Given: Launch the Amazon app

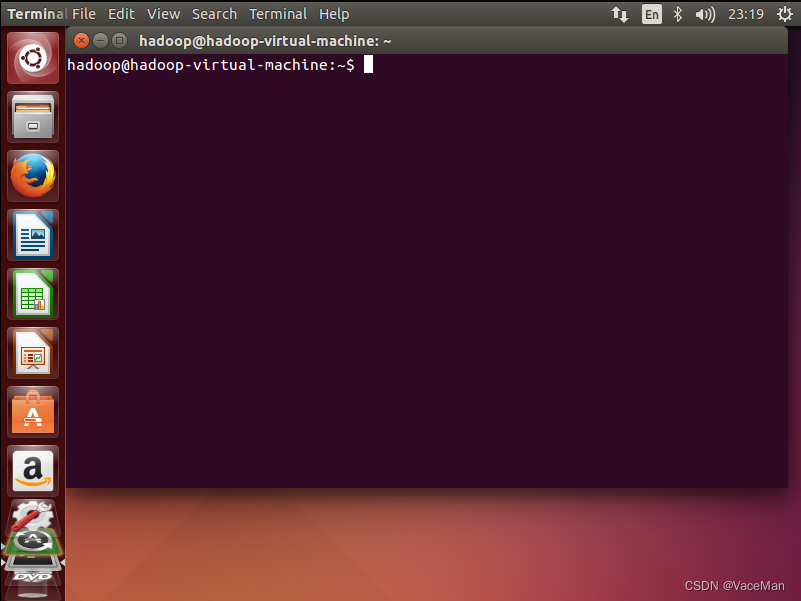Looking at the screenshot, I should [x=33, y=471].
